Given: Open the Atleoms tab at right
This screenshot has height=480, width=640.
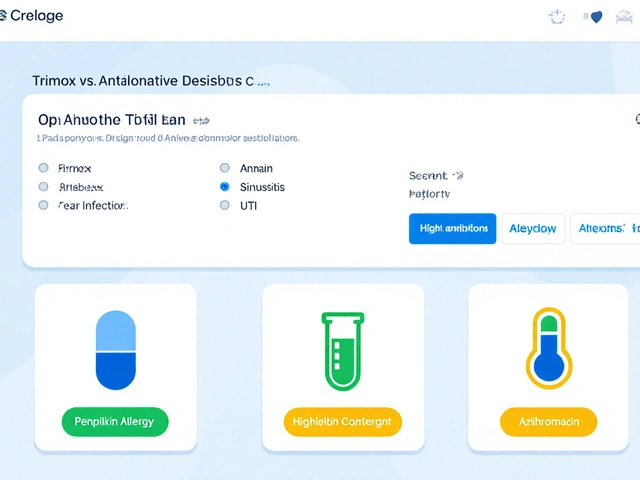Looking at the screenshot, I should point(606,228).
